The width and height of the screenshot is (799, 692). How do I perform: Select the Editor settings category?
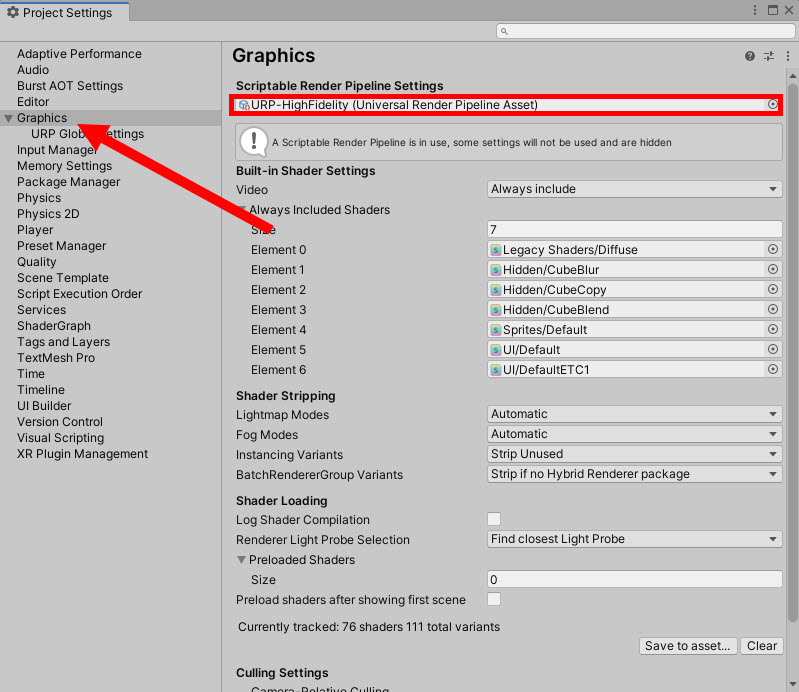pyautogui.click(x=33, y=101)
